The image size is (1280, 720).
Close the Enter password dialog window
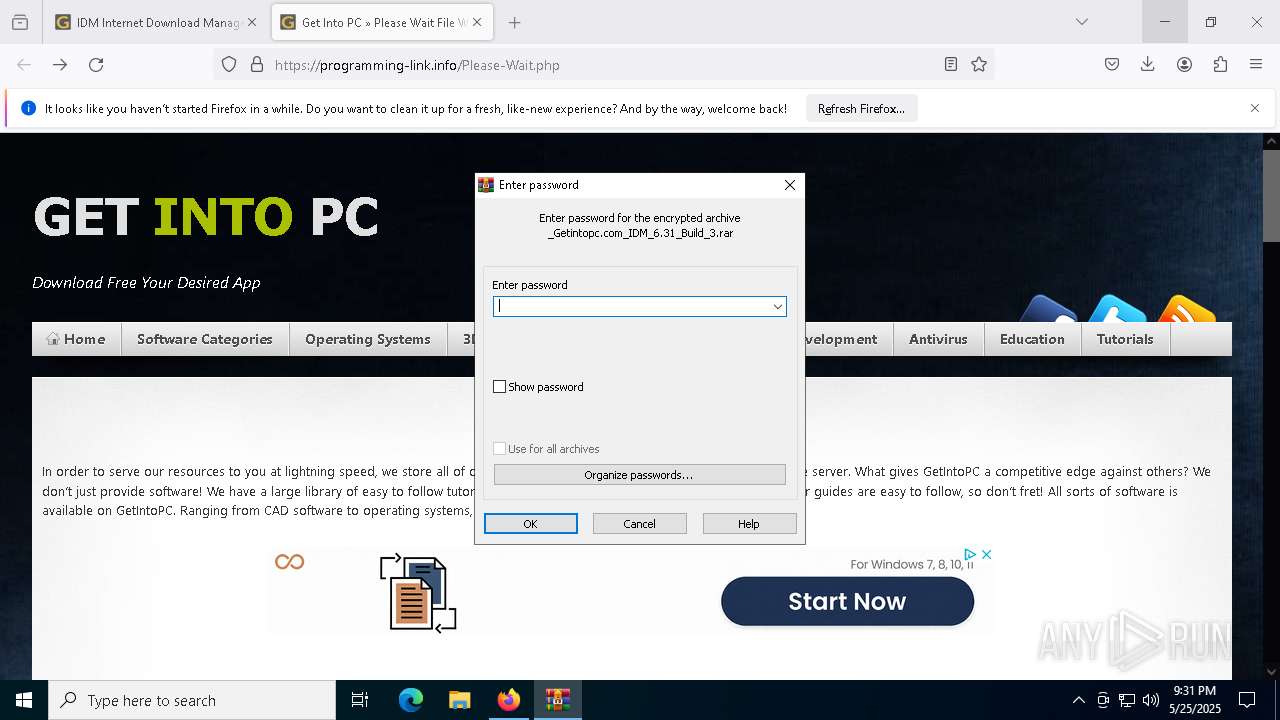789,185
